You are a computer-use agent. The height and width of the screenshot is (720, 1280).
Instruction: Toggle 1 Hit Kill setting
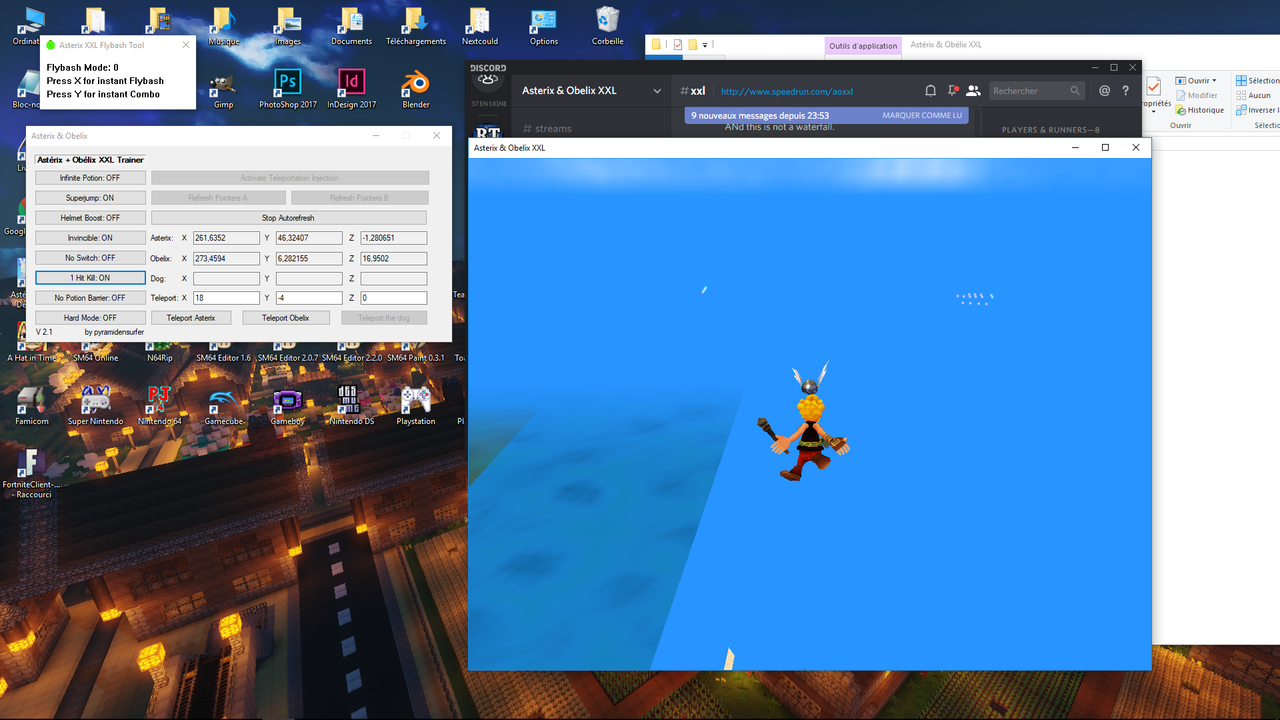[x=90, y=278]
